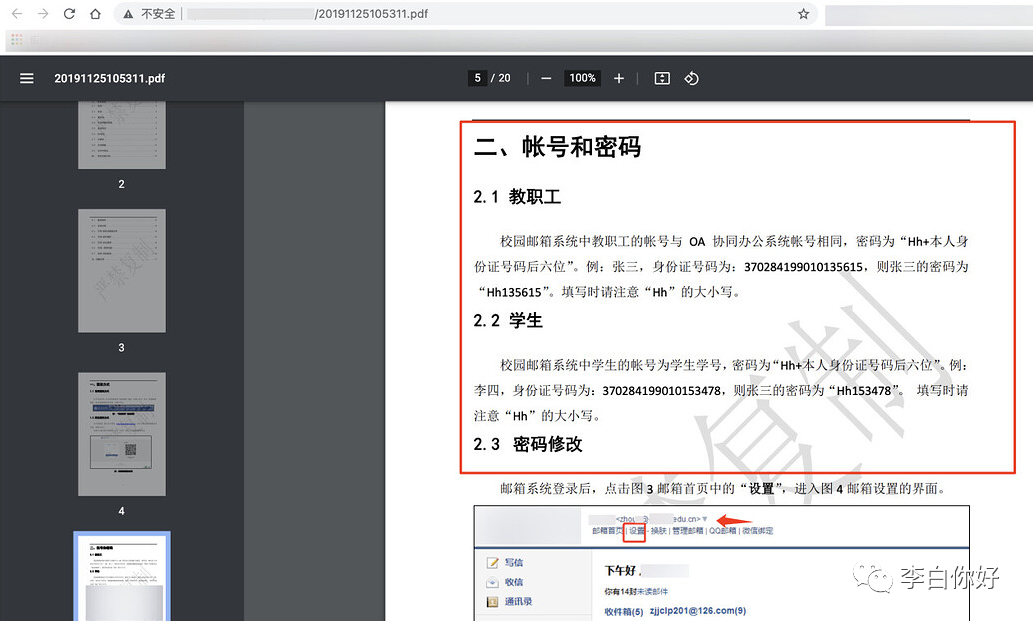Zoom in with the plus icon
The image size is (1033, 623).
tap(619, 78)
